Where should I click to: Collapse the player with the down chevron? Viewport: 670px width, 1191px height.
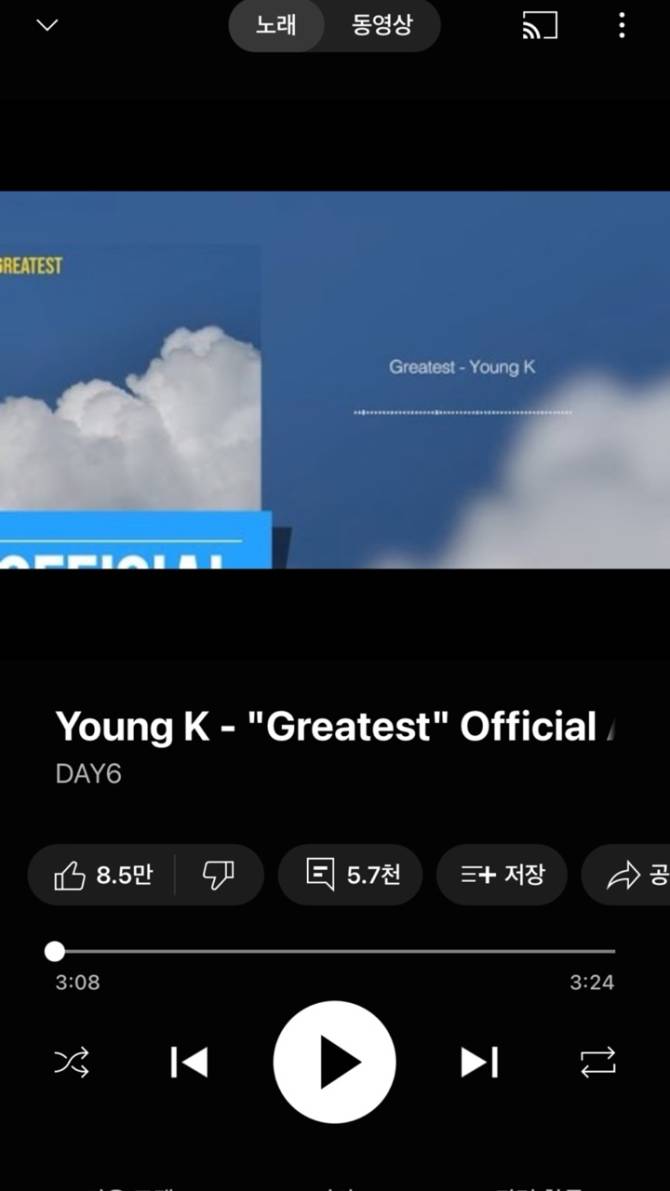point(47,25)
